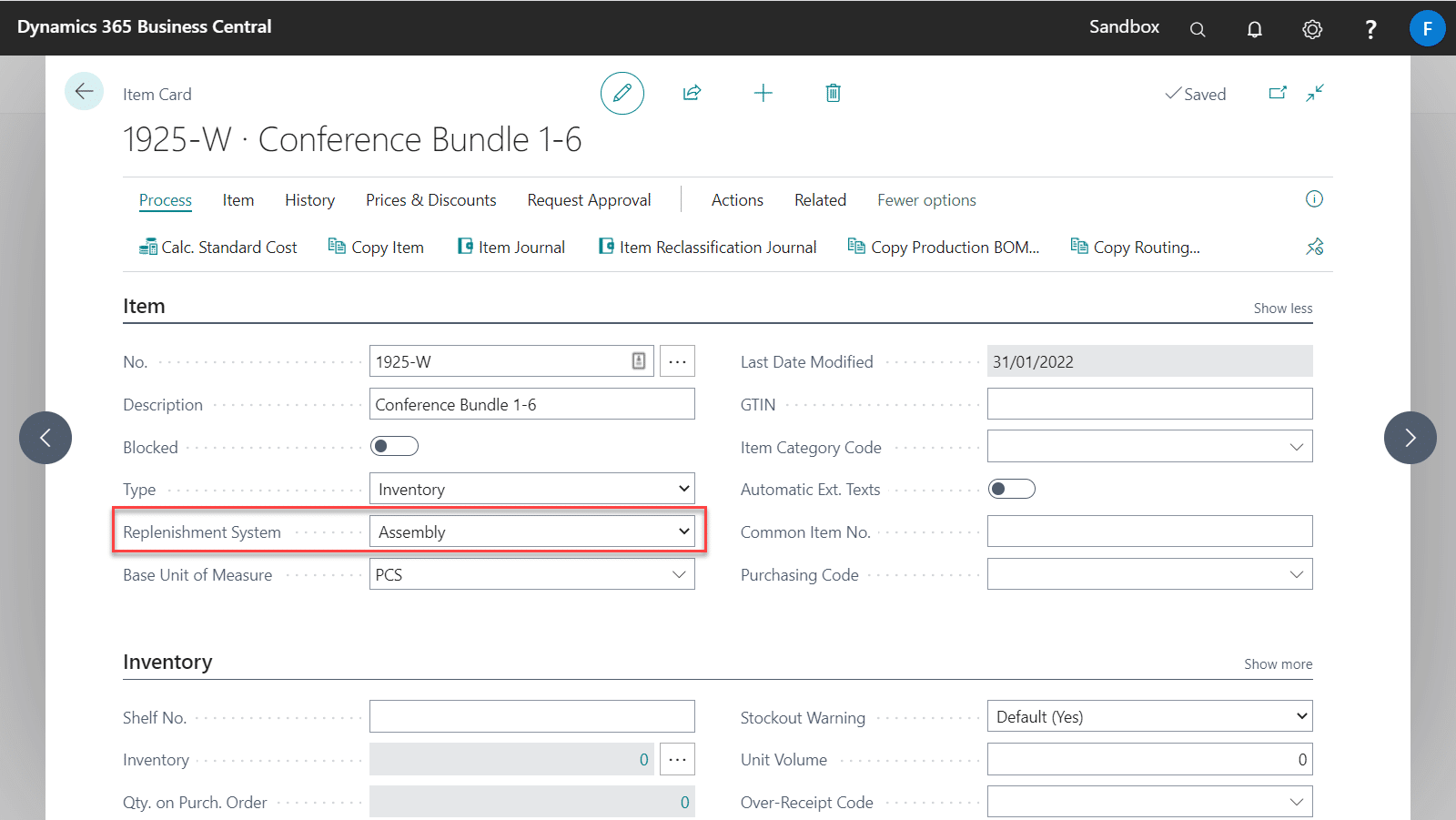
Task: Click the GTIN input field
Action: [1150, 404]
